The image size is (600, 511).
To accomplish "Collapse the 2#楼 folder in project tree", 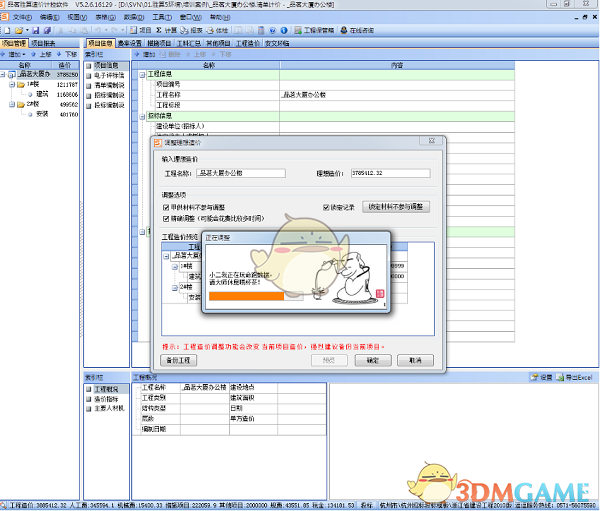I will pyautogui.click(x=12, y=104).
